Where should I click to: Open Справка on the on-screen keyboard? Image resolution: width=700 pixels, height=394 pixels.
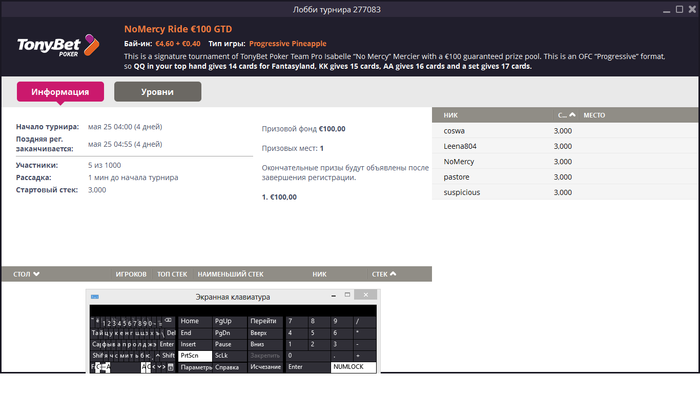click(x=229, y=367)
